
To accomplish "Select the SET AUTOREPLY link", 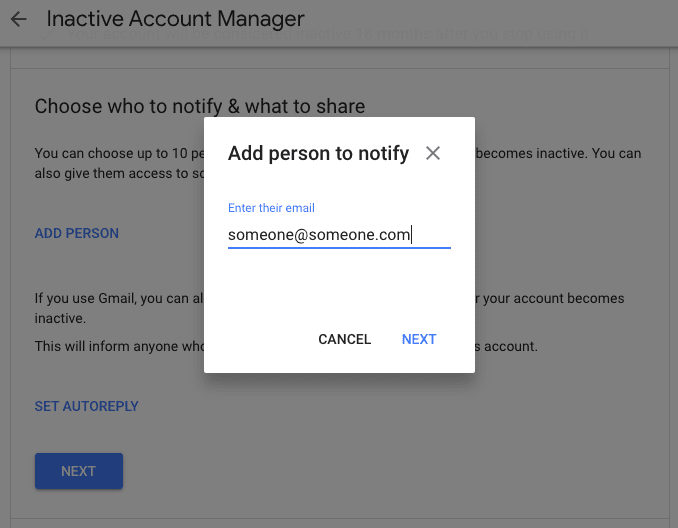I will click(x=87, y=406).
